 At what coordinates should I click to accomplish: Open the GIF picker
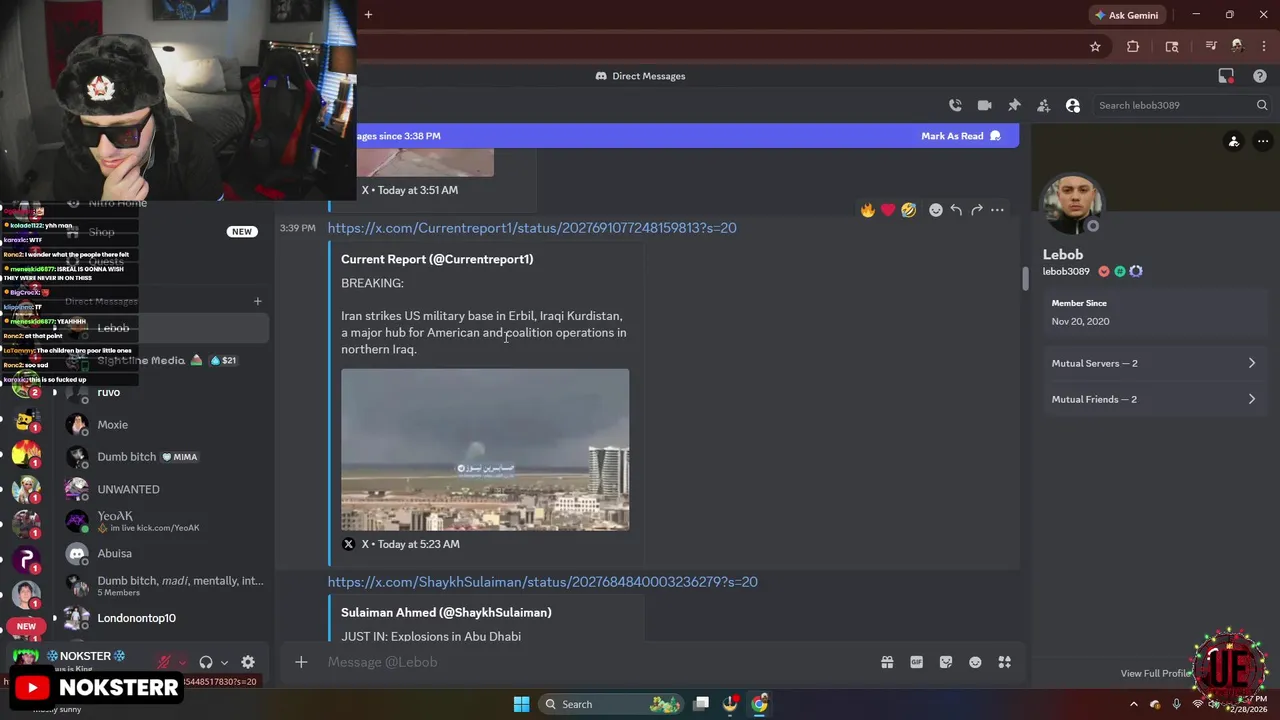[x=916, y=662]
